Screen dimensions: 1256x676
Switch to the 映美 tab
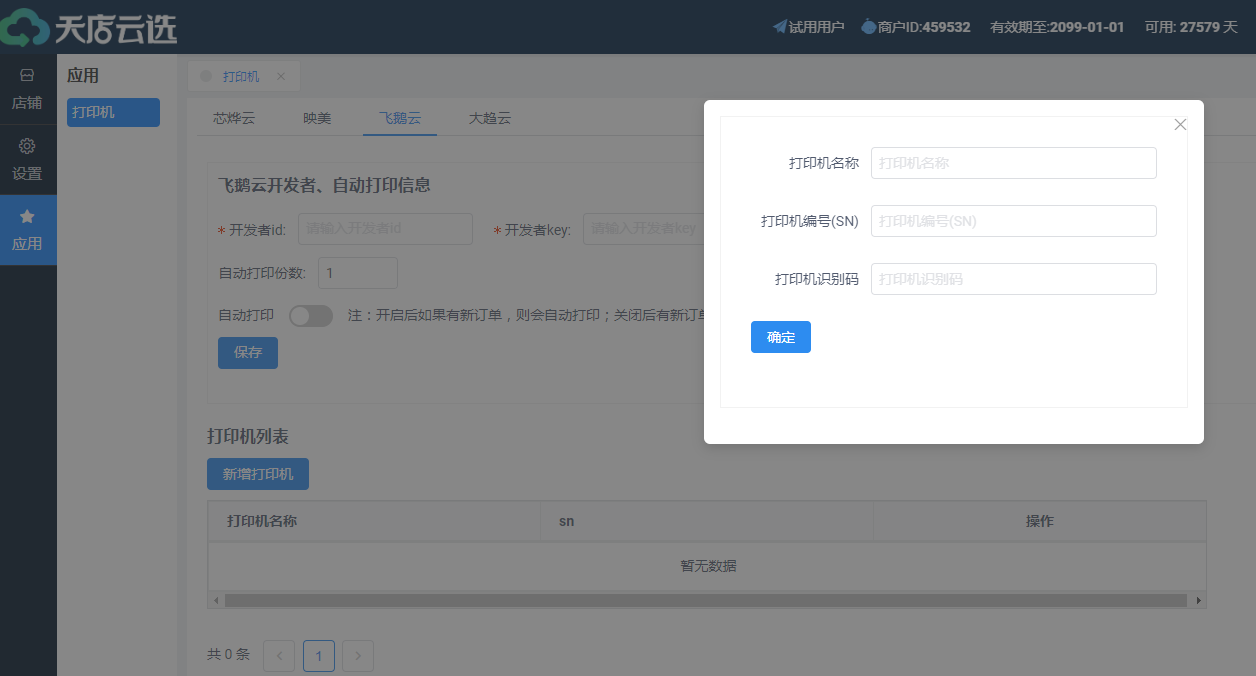(x=317, y=118)
